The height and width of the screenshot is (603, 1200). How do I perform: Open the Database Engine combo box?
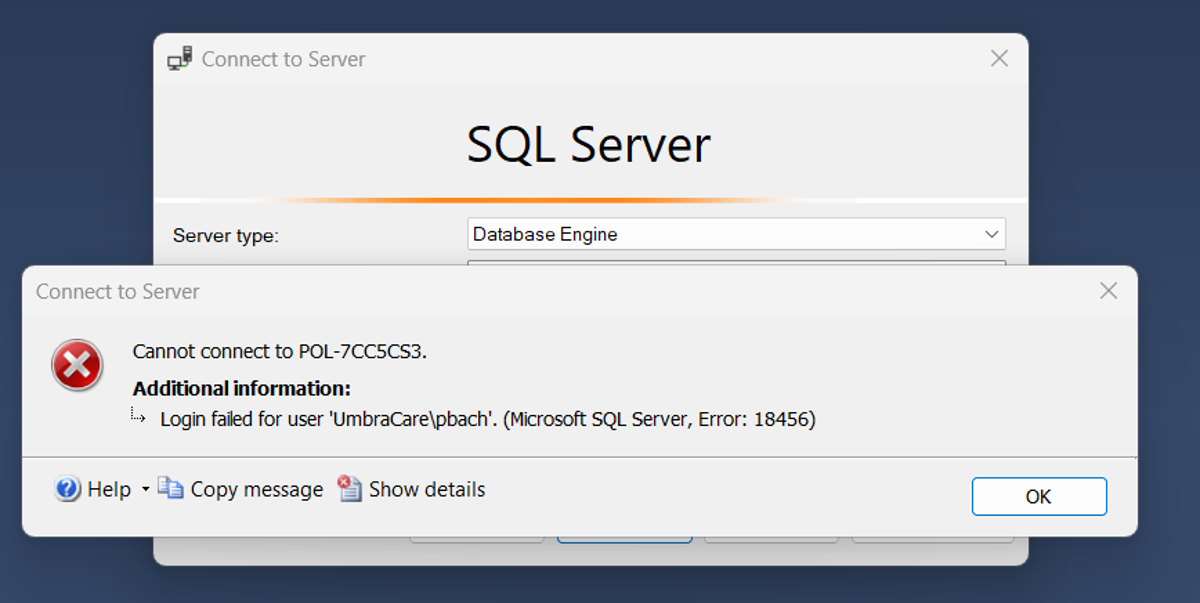736,234
